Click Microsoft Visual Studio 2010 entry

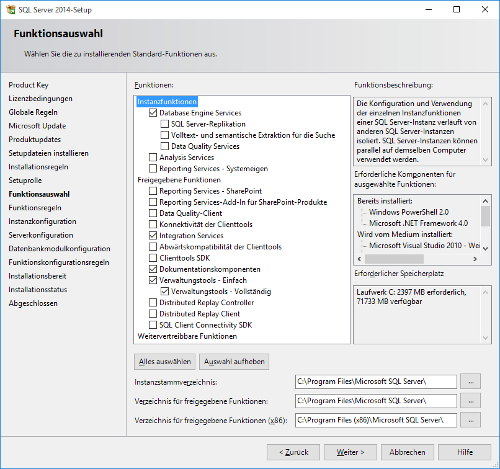coord(424,245)
